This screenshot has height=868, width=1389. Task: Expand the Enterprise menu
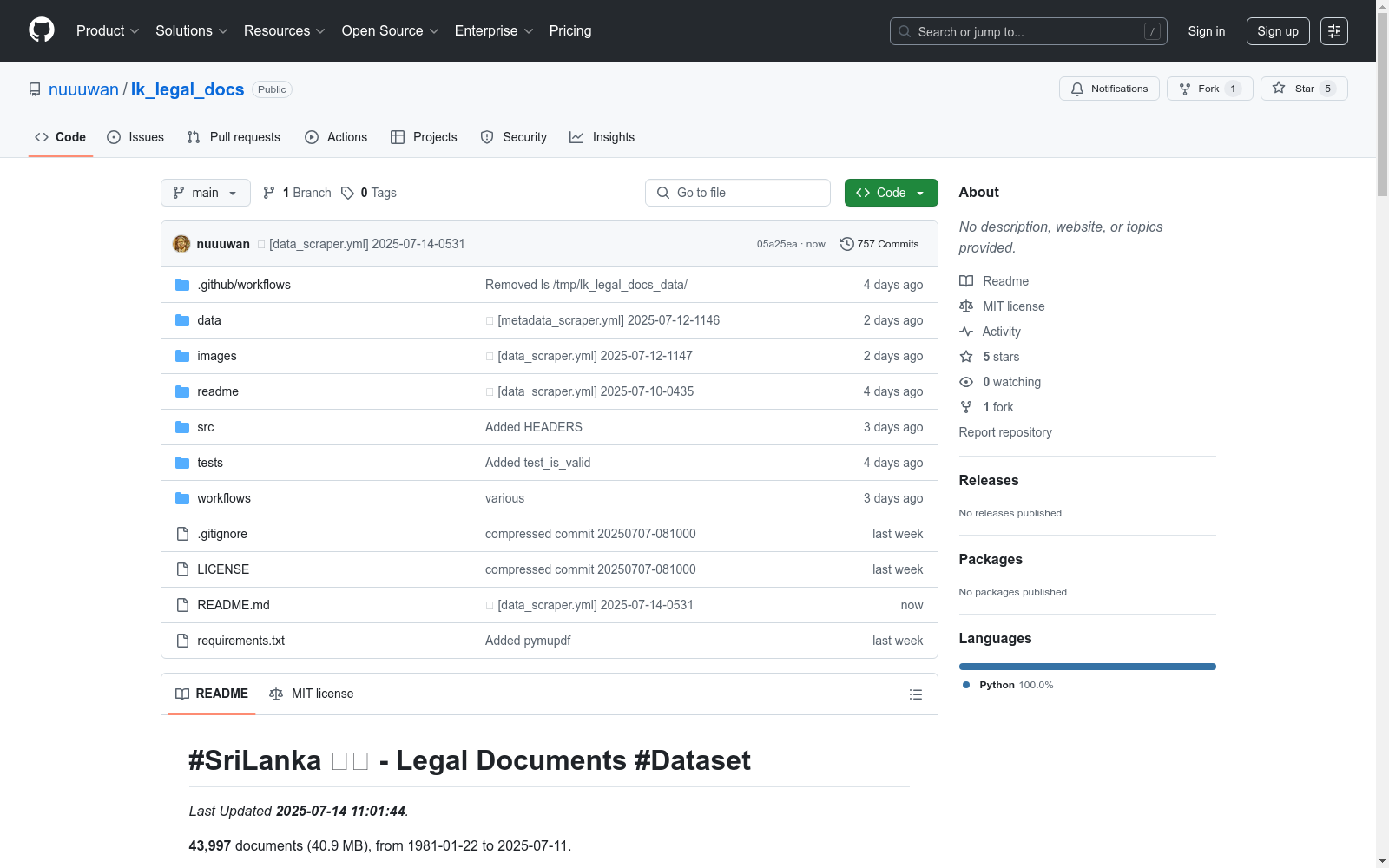[x=494, y=31]
